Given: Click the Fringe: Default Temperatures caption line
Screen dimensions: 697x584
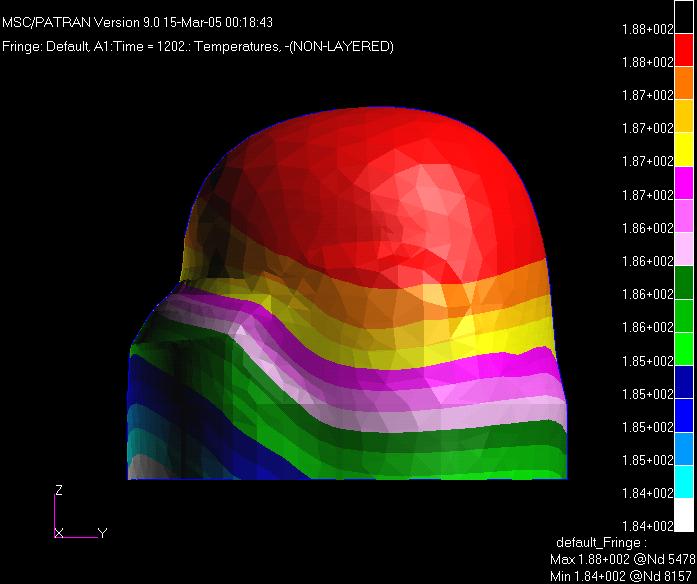Looking at the screenshot, I should (198, 46).
